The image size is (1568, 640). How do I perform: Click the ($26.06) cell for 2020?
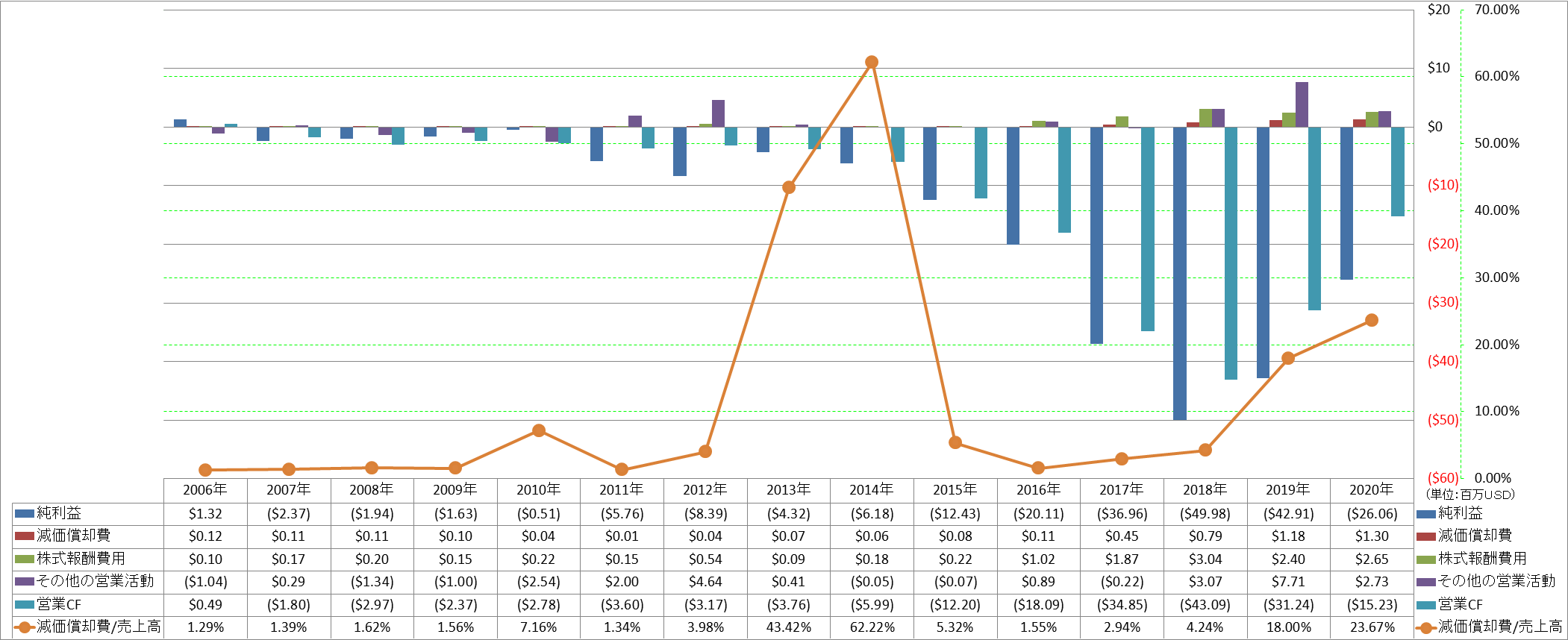click(1372, 514)
